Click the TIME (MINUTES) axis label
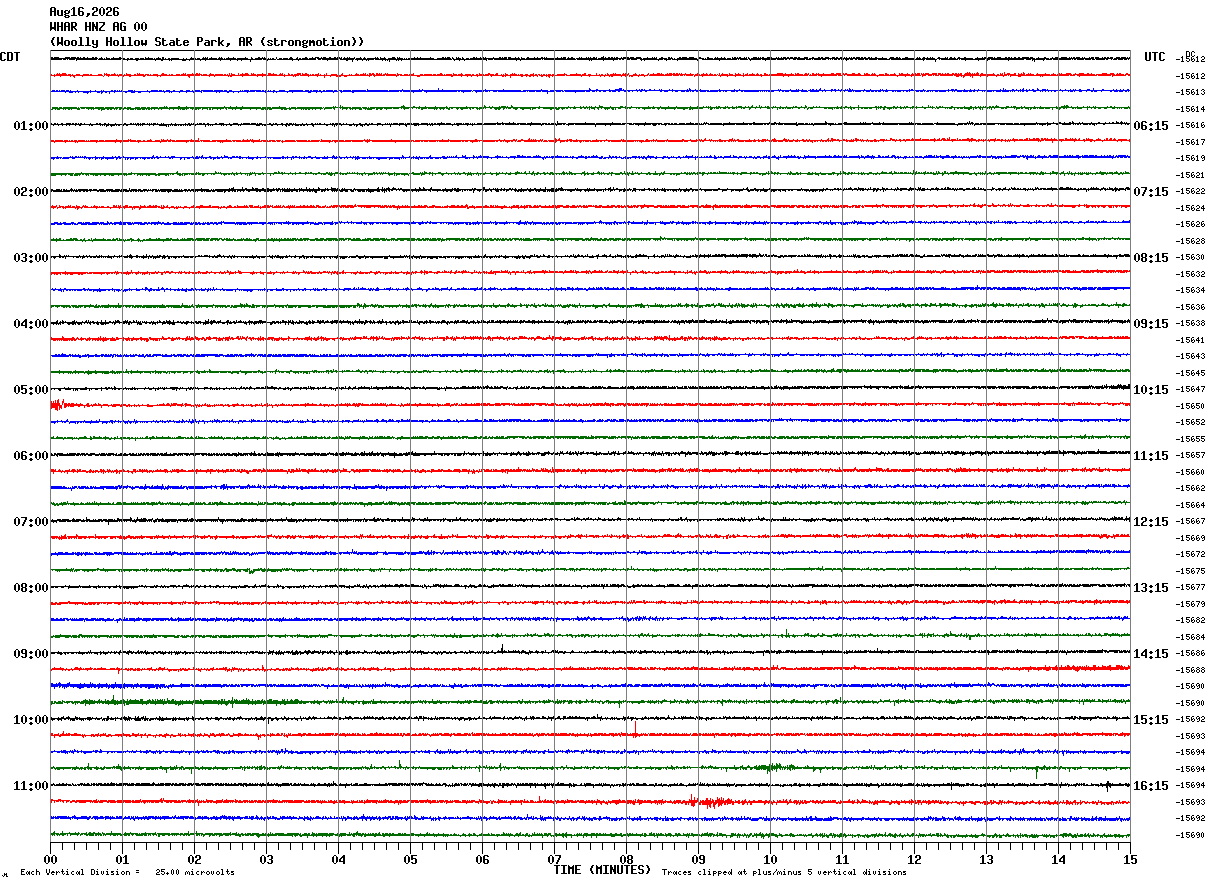Screen dimensions: 1210x886 (x=602, y=870)
